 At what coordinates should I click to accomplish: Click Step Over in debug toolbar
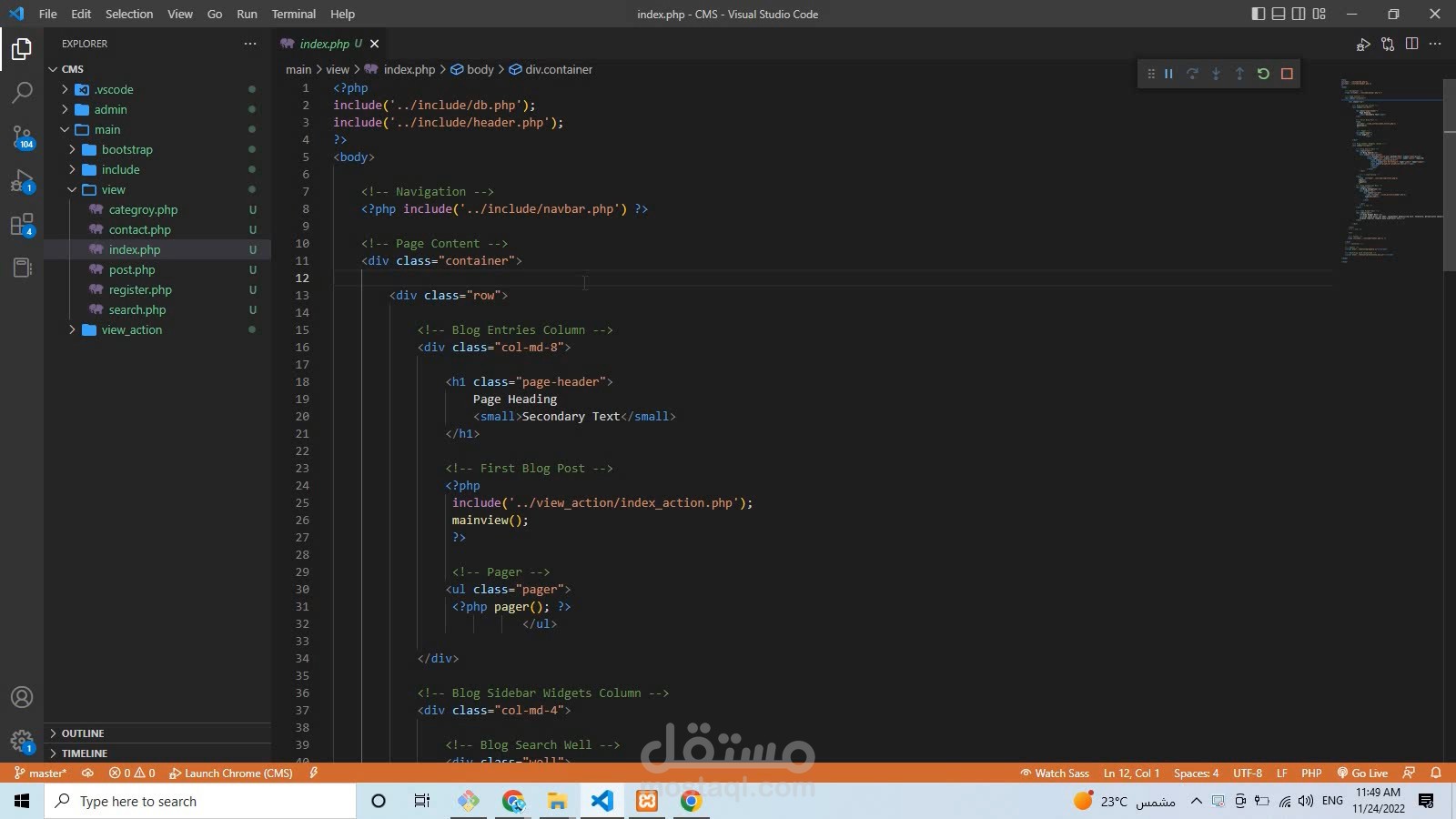point(1192,74)
